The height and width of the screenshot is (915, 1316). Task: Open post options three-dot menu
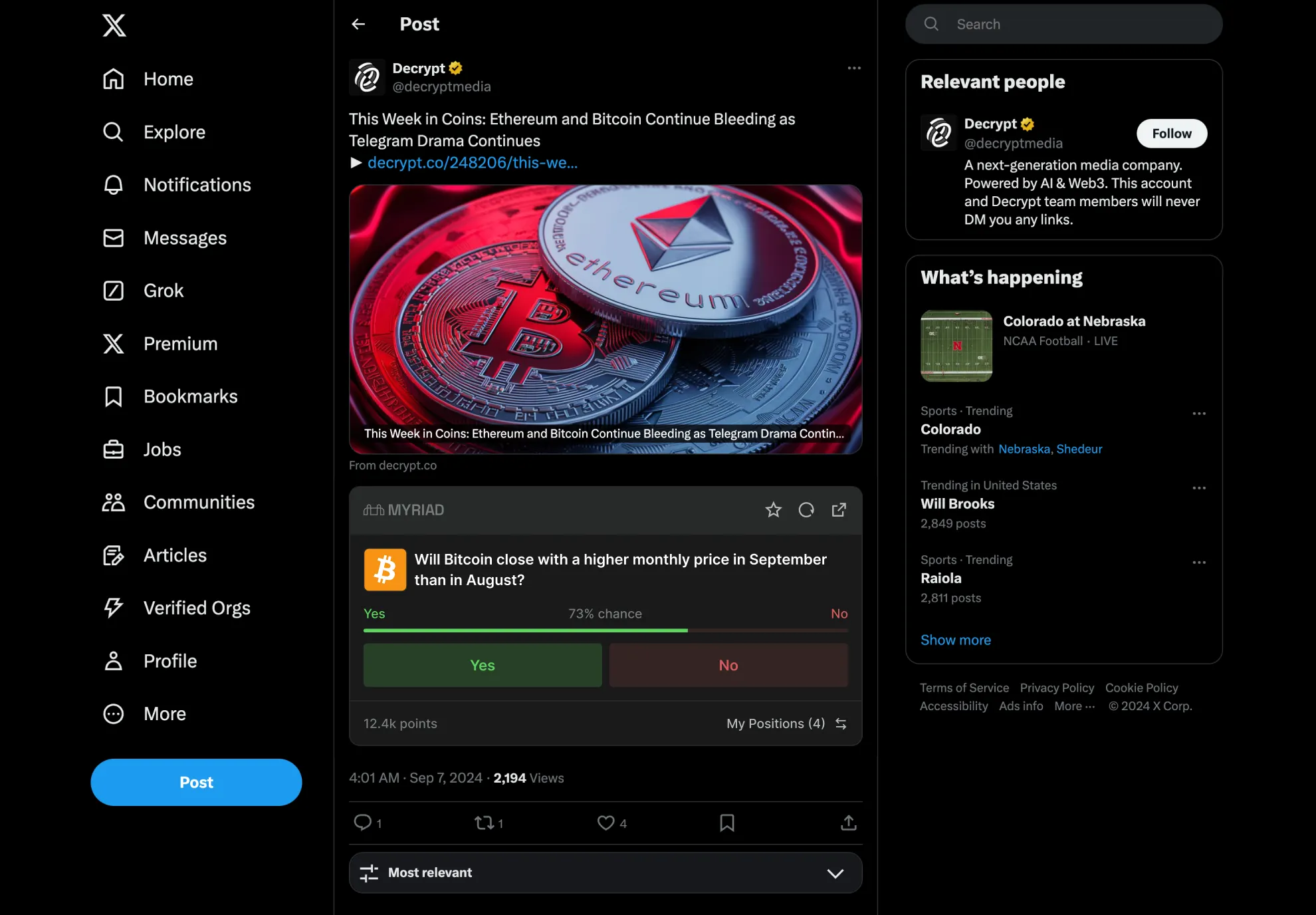(x=854, y=68)
